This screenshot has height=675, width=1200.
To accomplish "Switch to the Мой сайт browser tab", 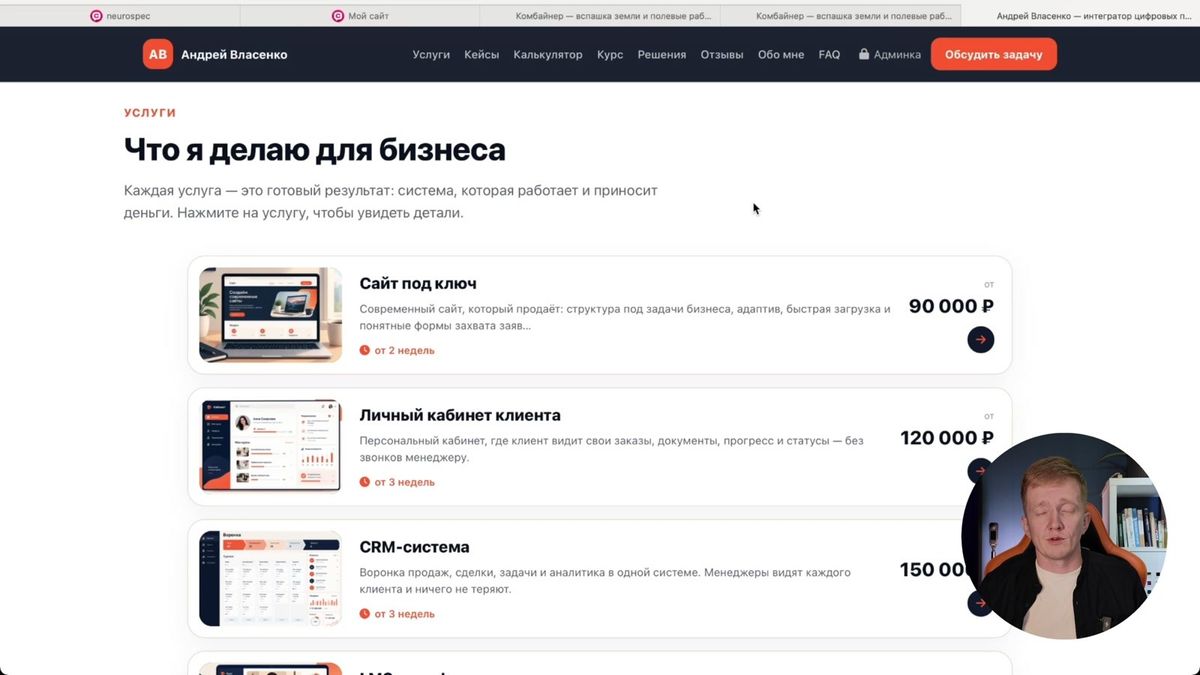I will 360,16.
